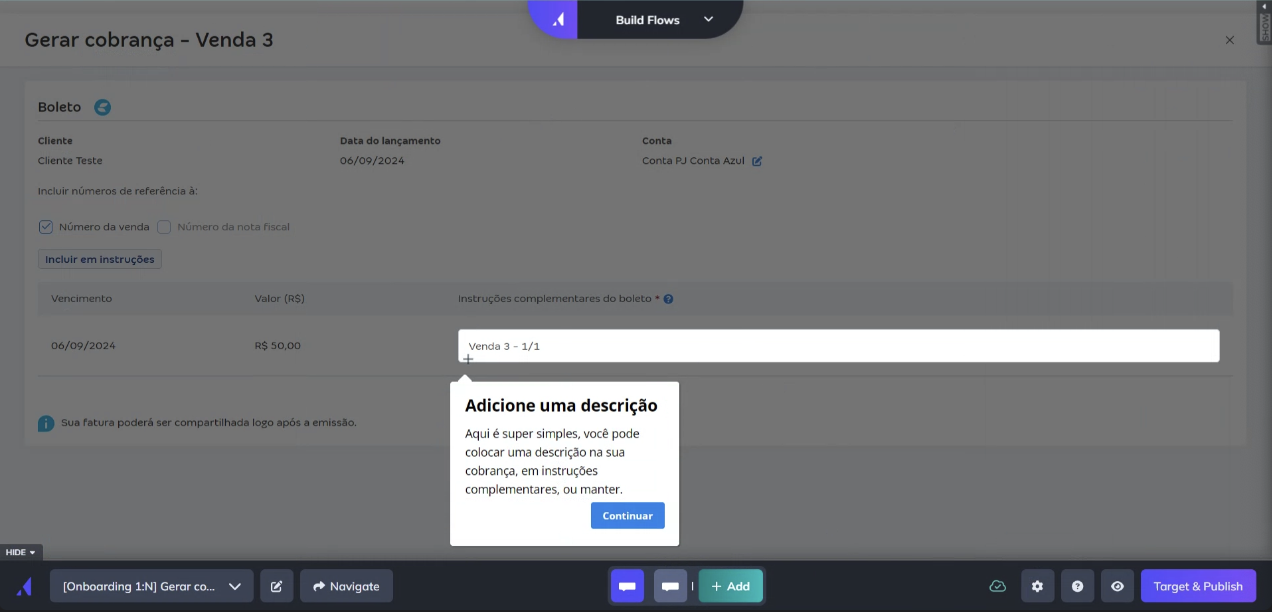Click the Add step button
This screenshot has width=1272, height=612.
point(730,586)
